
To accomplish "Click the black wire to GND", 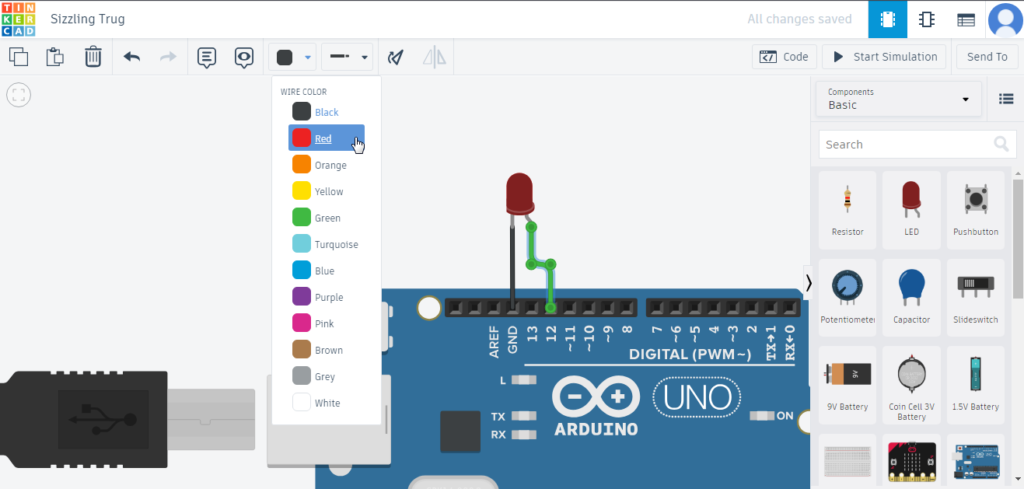I will [x=513, y=268].
